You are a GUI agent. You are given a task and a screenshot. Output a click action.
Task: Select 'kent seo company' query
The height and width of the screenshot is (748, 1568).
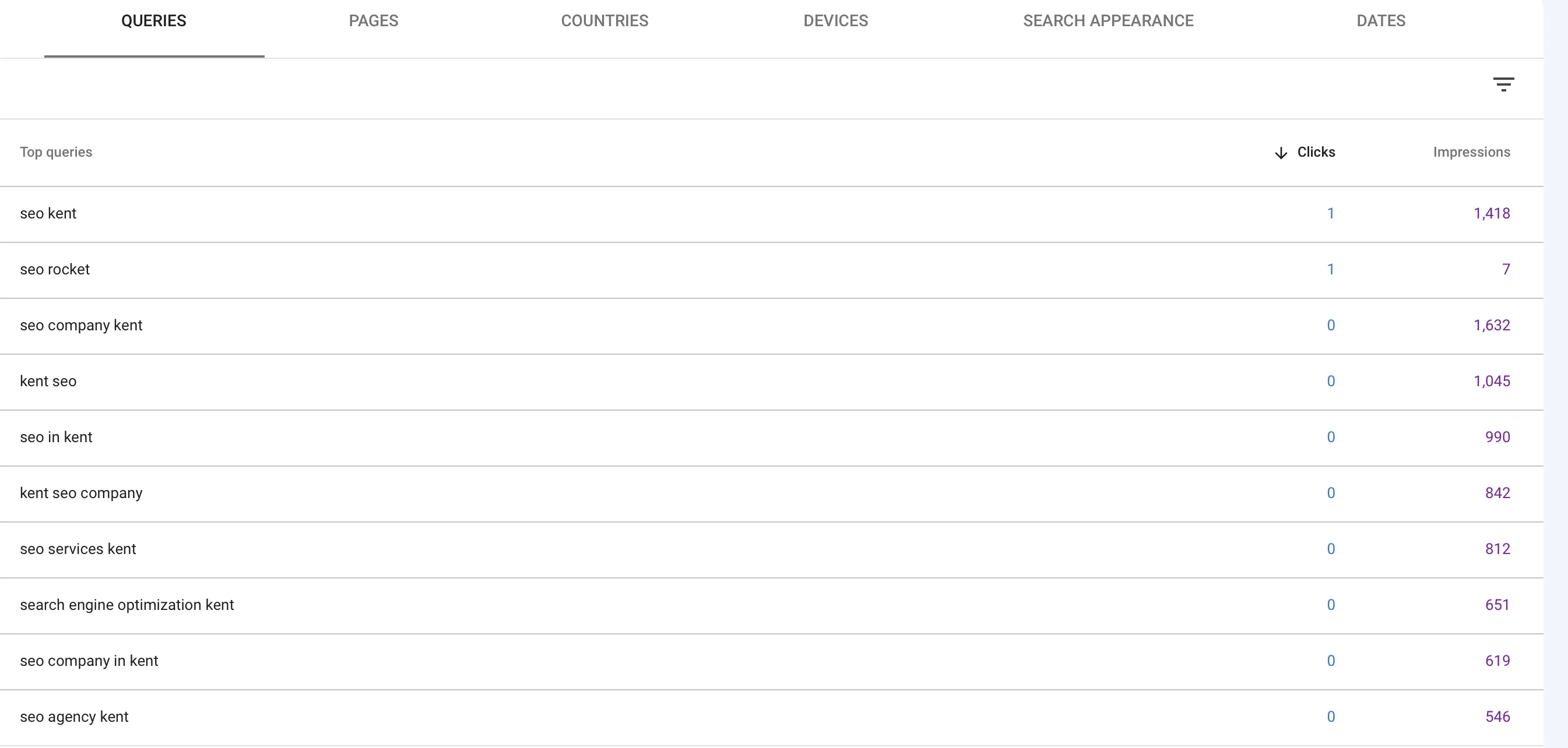(x=771, y=494)
